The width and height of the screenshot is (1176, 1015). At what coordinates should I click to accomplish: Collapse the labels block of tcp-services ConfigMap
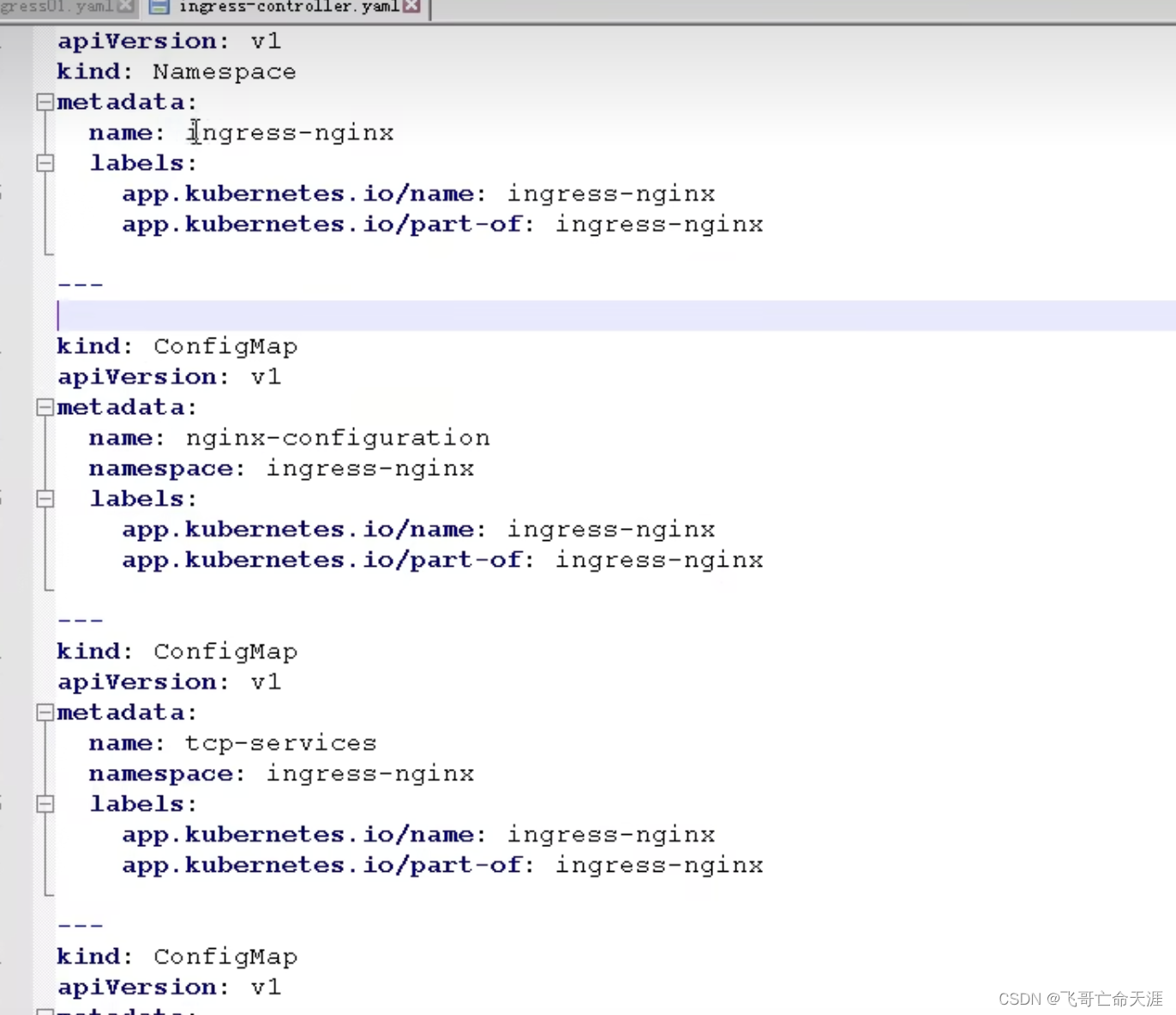[x=45, y=804]
